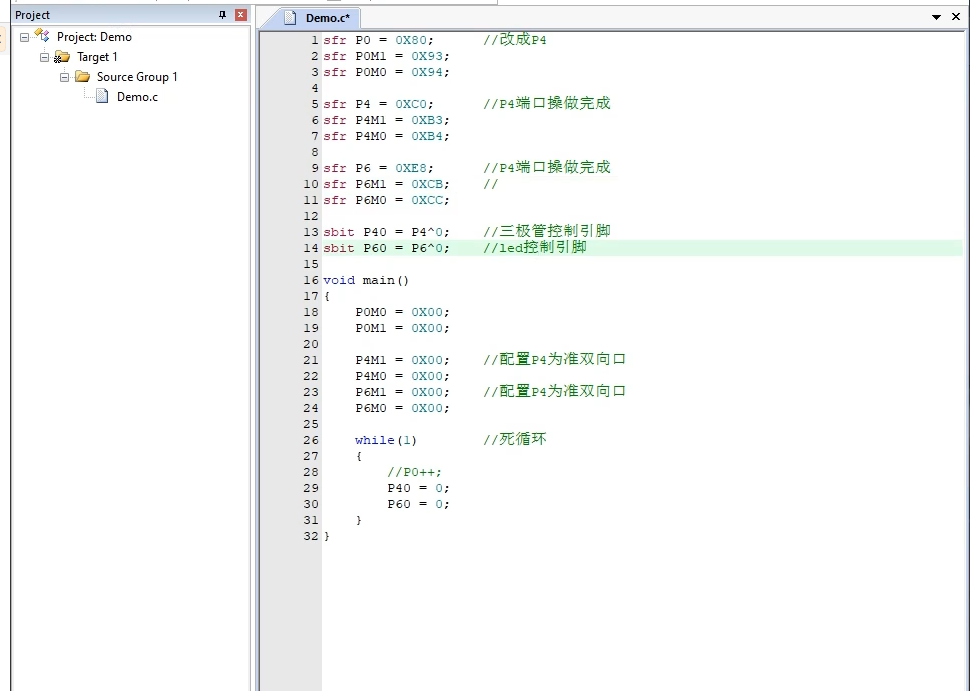
Task: Close the Demo.c editor tab
Action: [x=956, y=17]
